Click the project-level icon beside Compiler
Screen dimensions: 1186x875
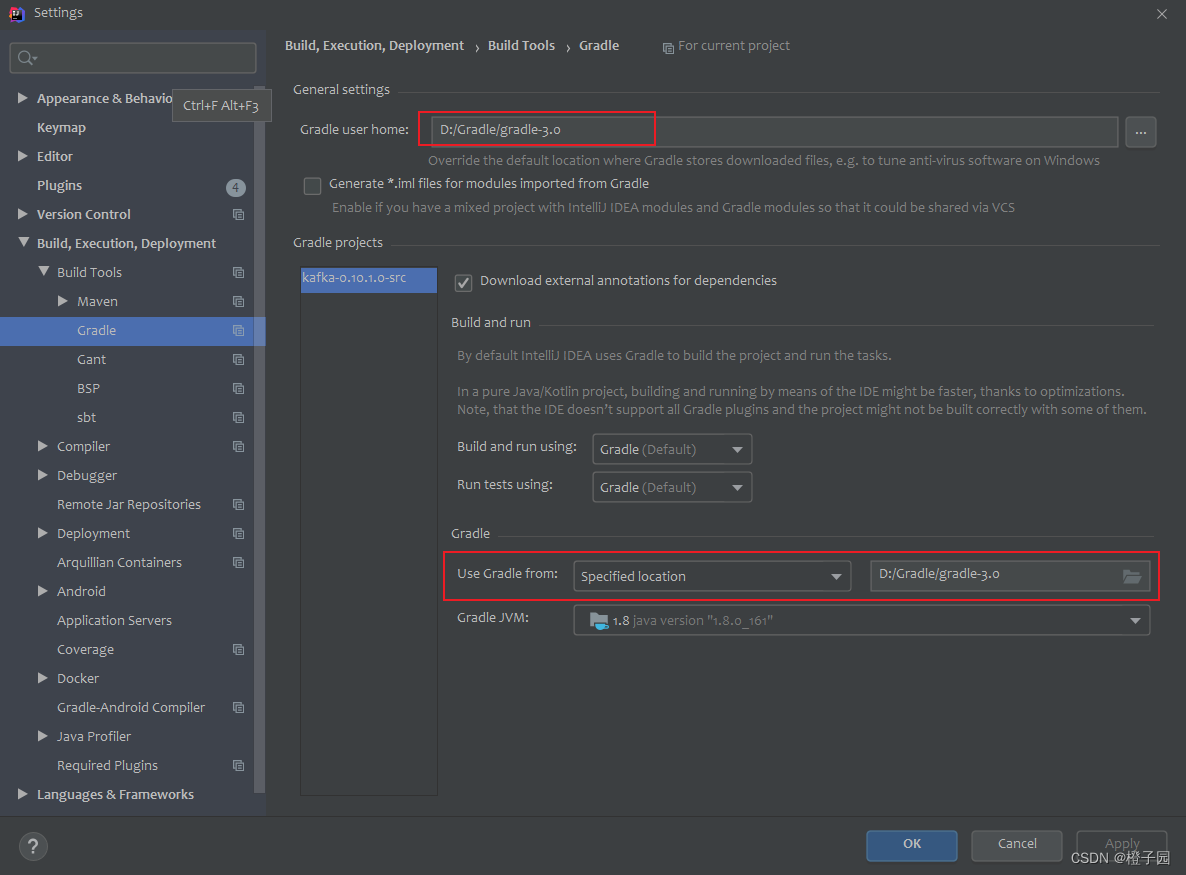point(238,447)
